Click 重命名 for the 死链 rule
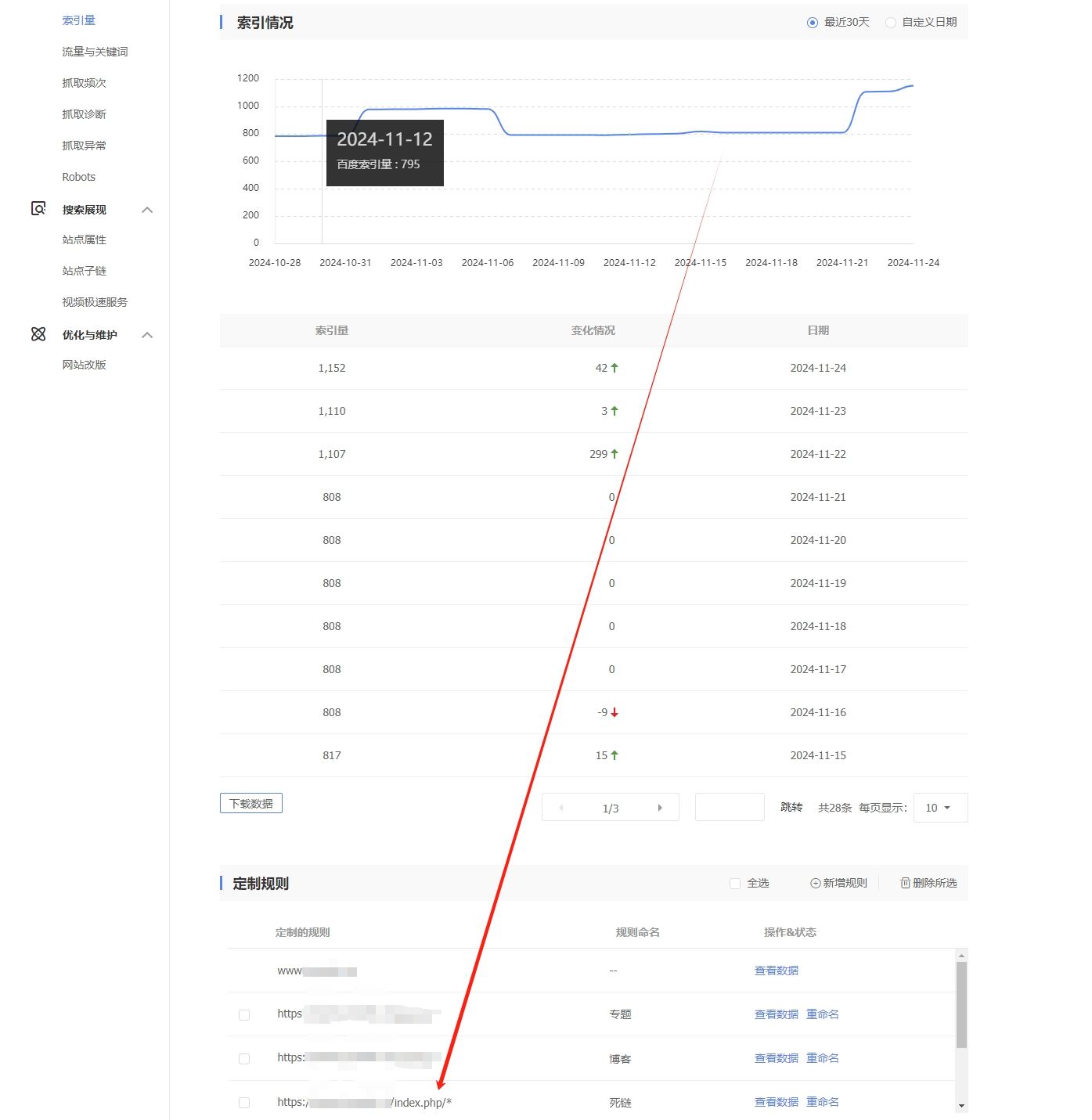 coord(823,1102)
